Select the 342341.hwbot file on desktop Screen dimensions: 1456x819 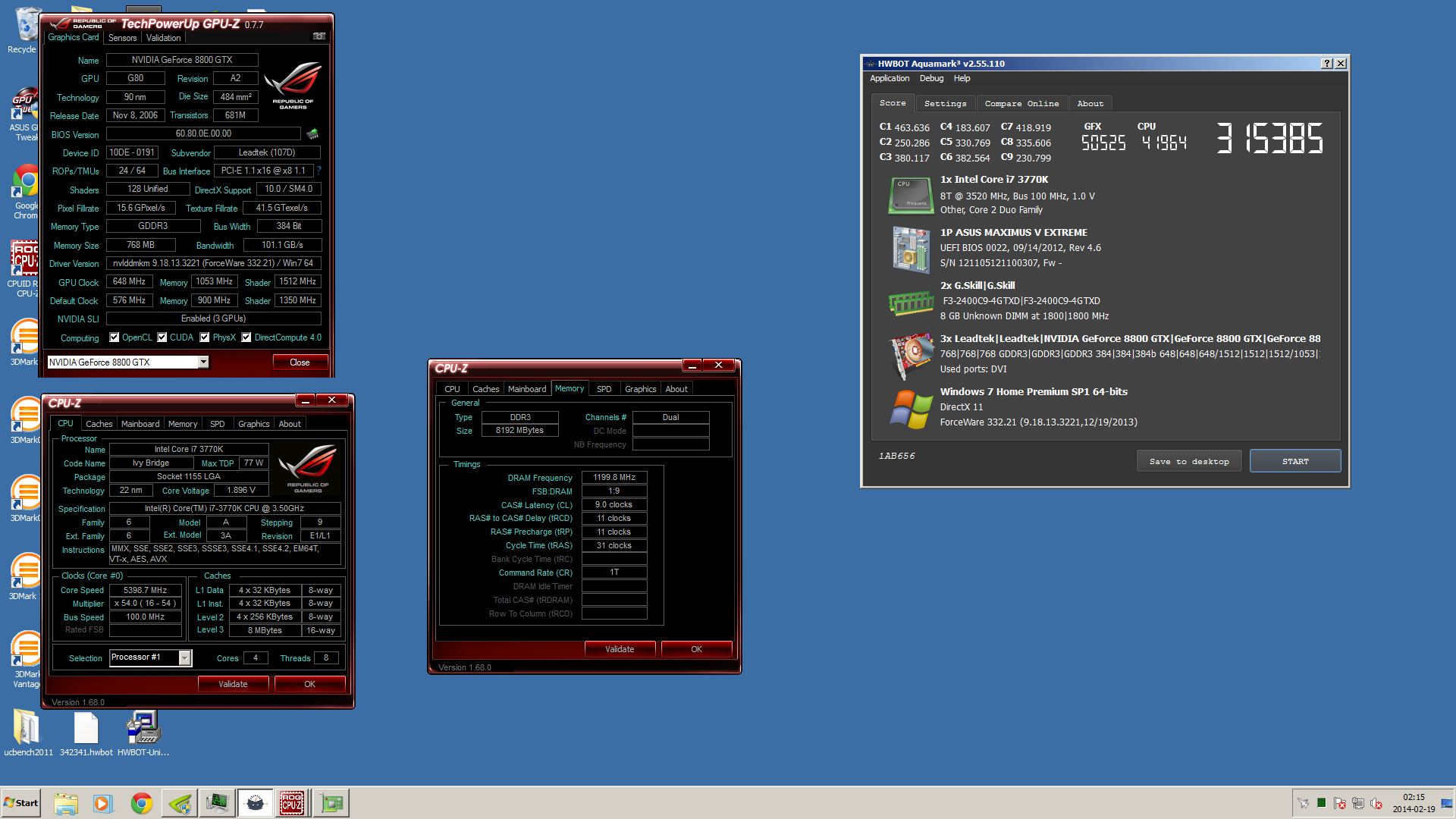point(86,733)
